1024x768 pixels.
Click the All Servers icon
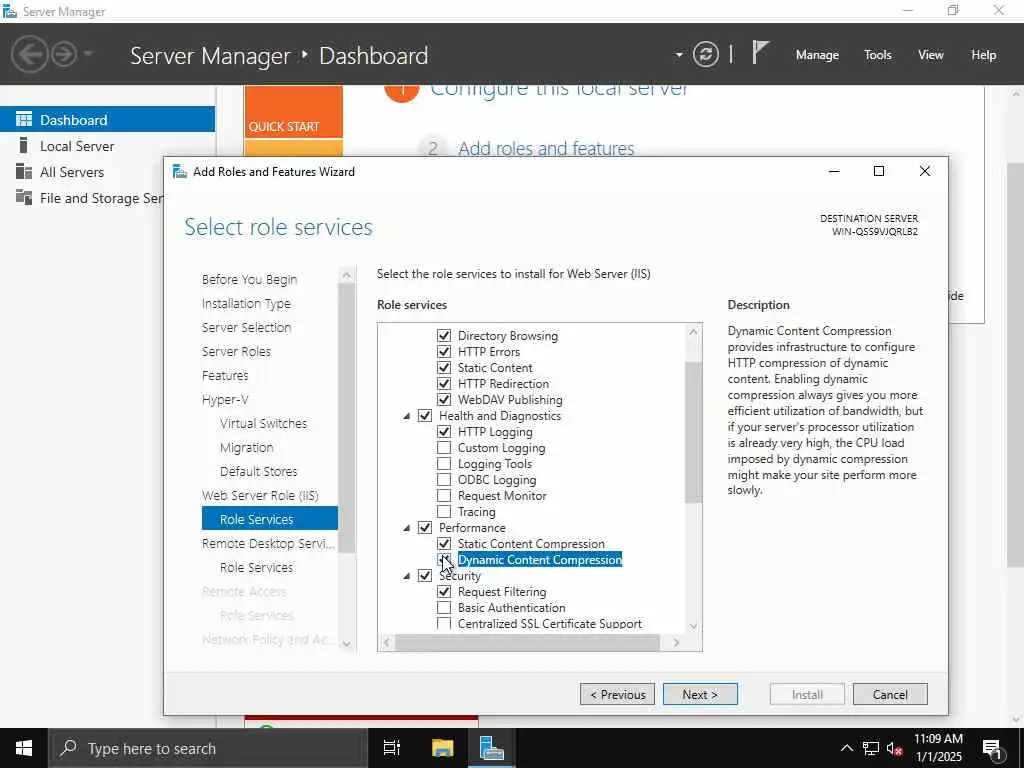[x=24, y=172]
